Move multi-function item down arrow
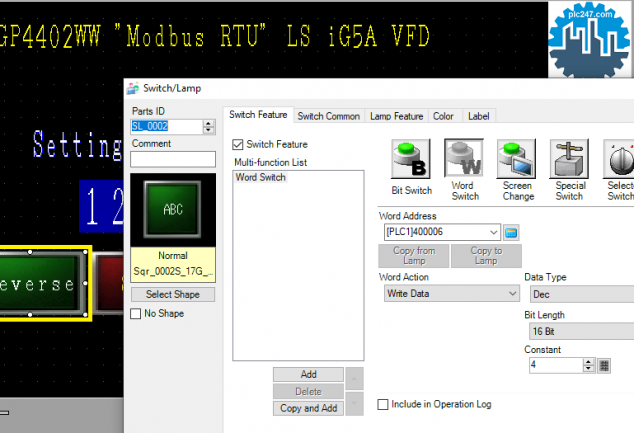This screenshot has height=433, width=634. pyautogui.click(x=354, y=403)
